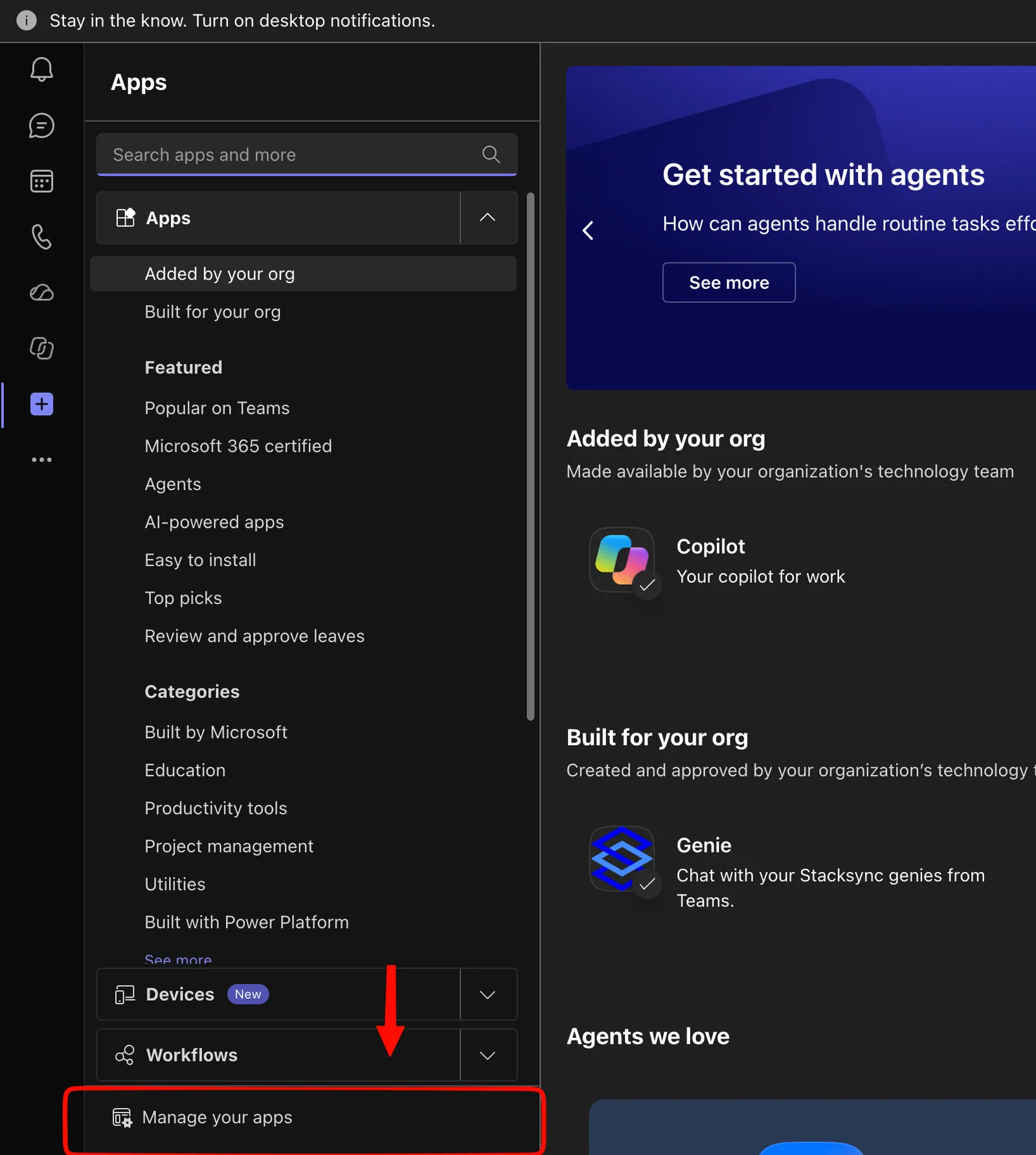
Task: Open the Calls phone icon
Action: tap(41, 237)
